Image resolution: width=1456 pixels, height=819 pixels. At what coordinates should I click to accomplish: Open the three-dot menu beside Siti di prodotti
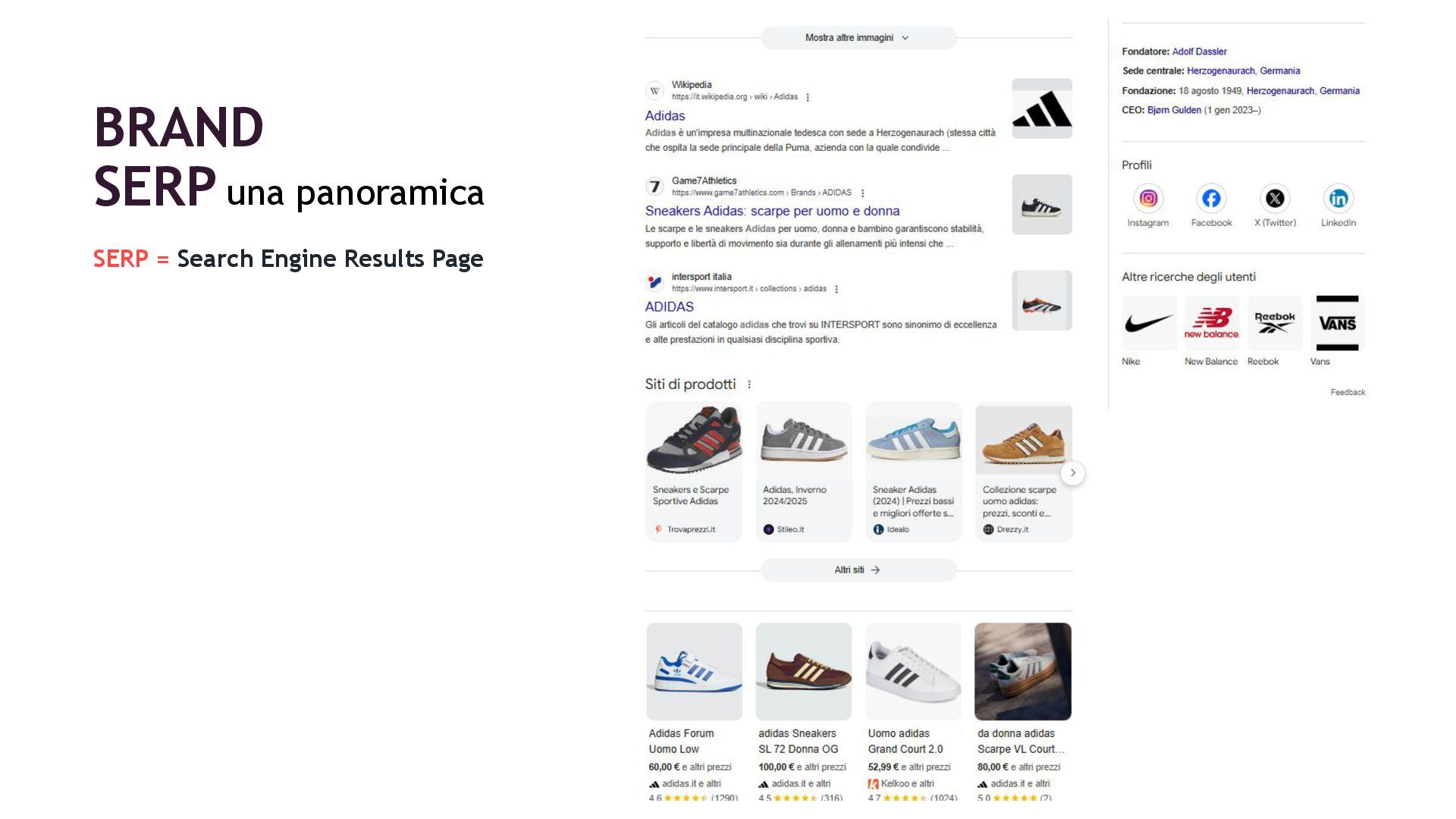pyautogui.click(x=749, y=384)
